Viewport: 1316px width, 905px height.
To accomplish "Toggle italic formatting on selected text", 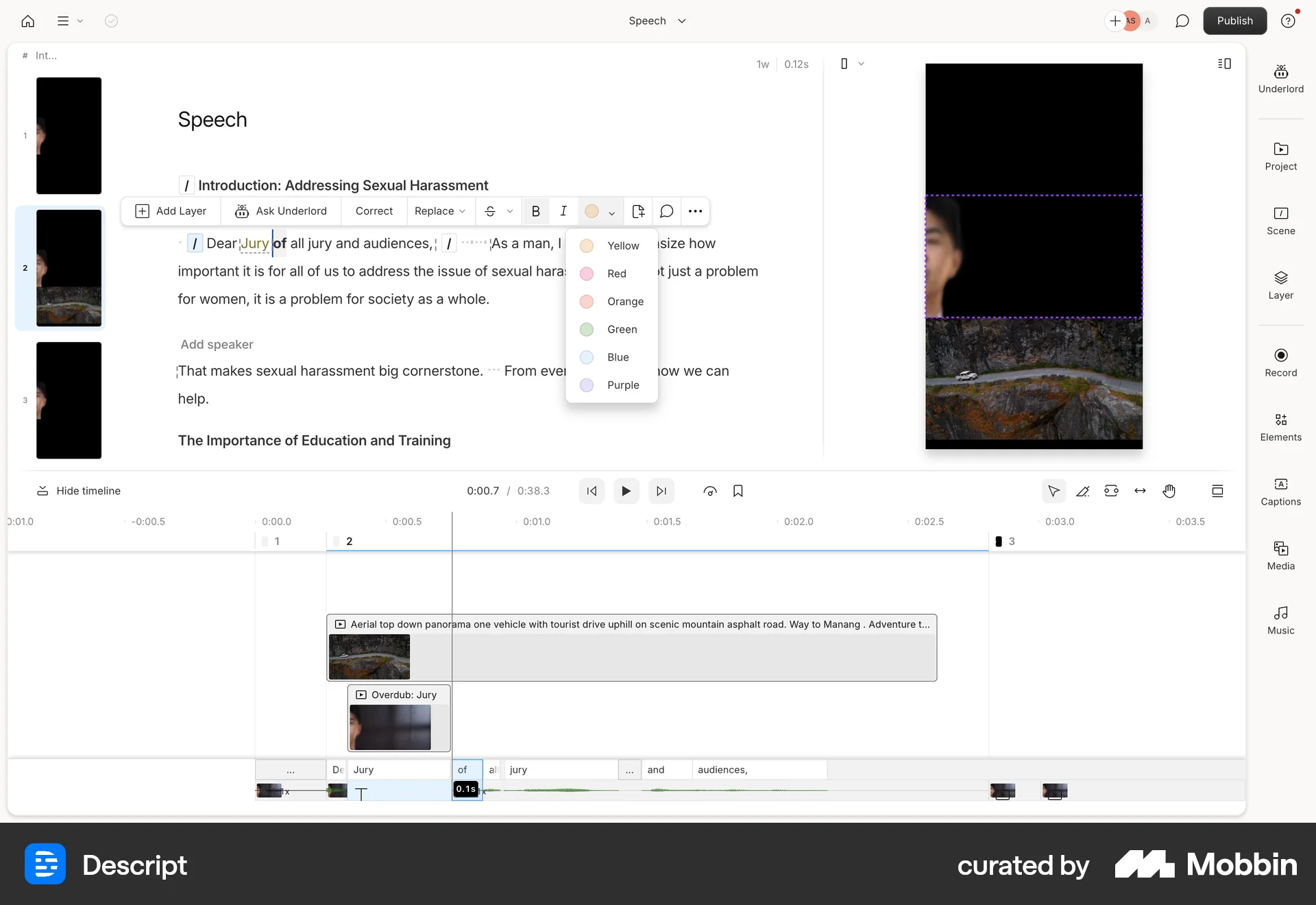I will [563, 211].
